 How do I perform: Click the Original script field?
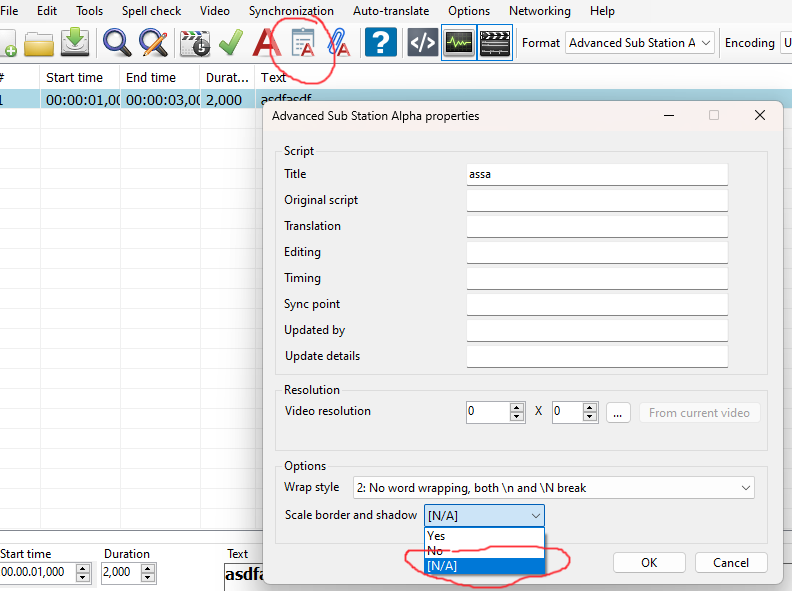597,201
